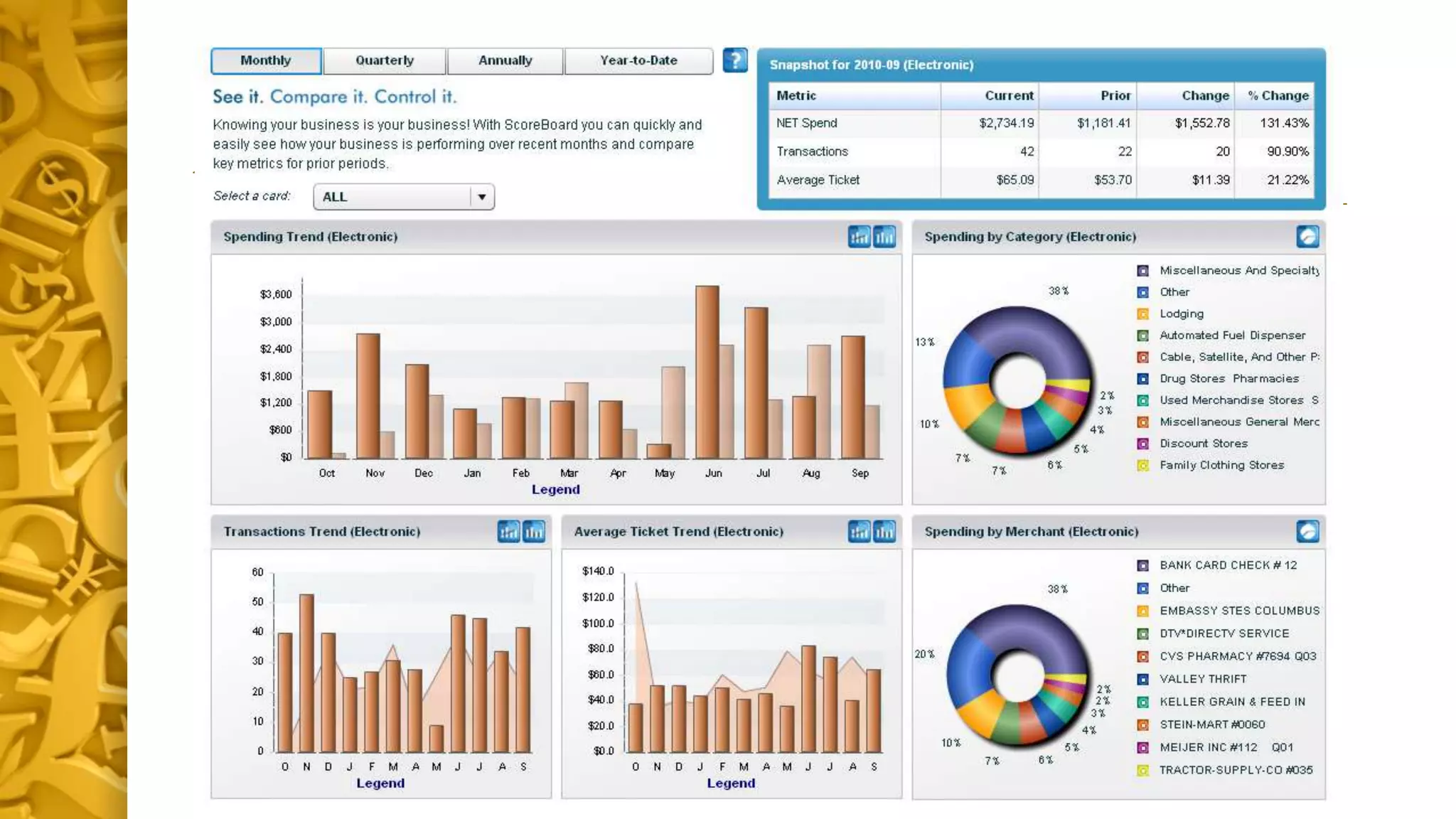The image size is (1456, 819).
Task: Select the Annually tab
Action: (505, 60)
